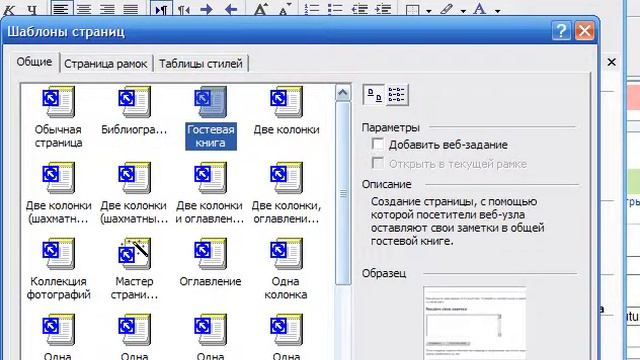Open the font color dropdown arrow
This screenshot has height=360, width=640.
[x=498, y=11]
